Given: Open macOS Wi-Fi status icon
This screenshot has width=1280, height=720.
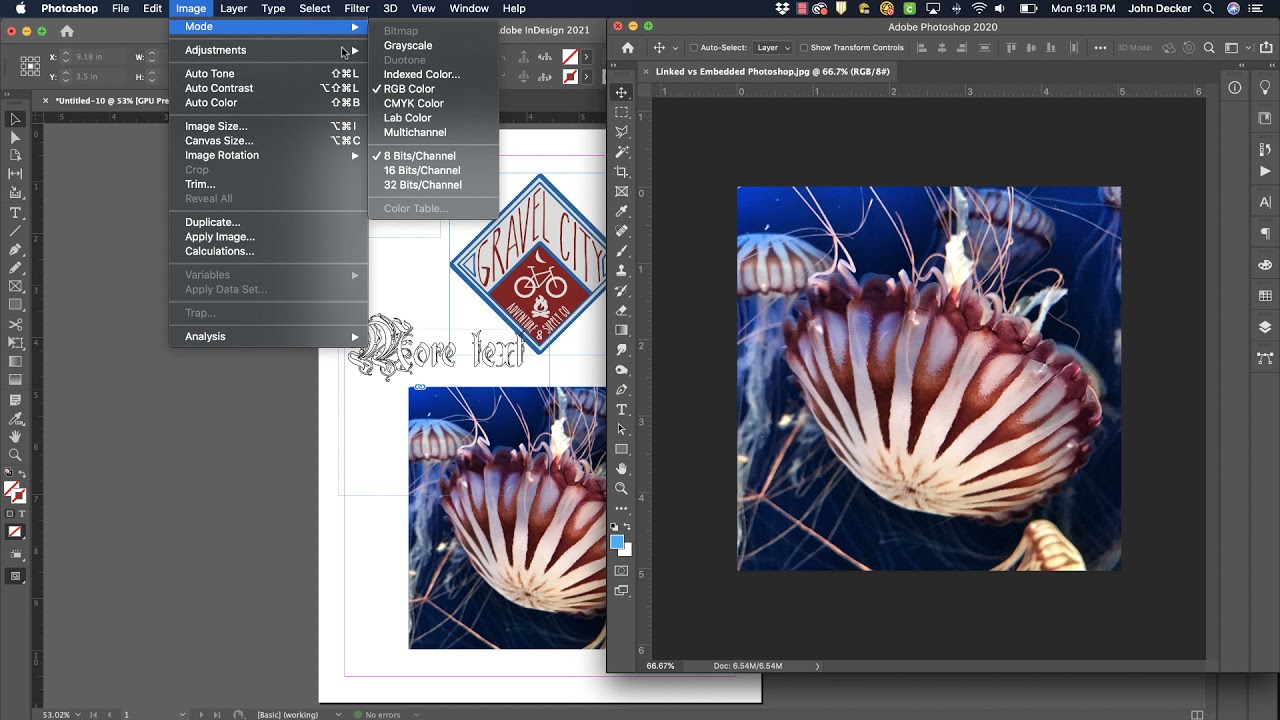Looking at the screenshot, I should click(x=979, y=8).
